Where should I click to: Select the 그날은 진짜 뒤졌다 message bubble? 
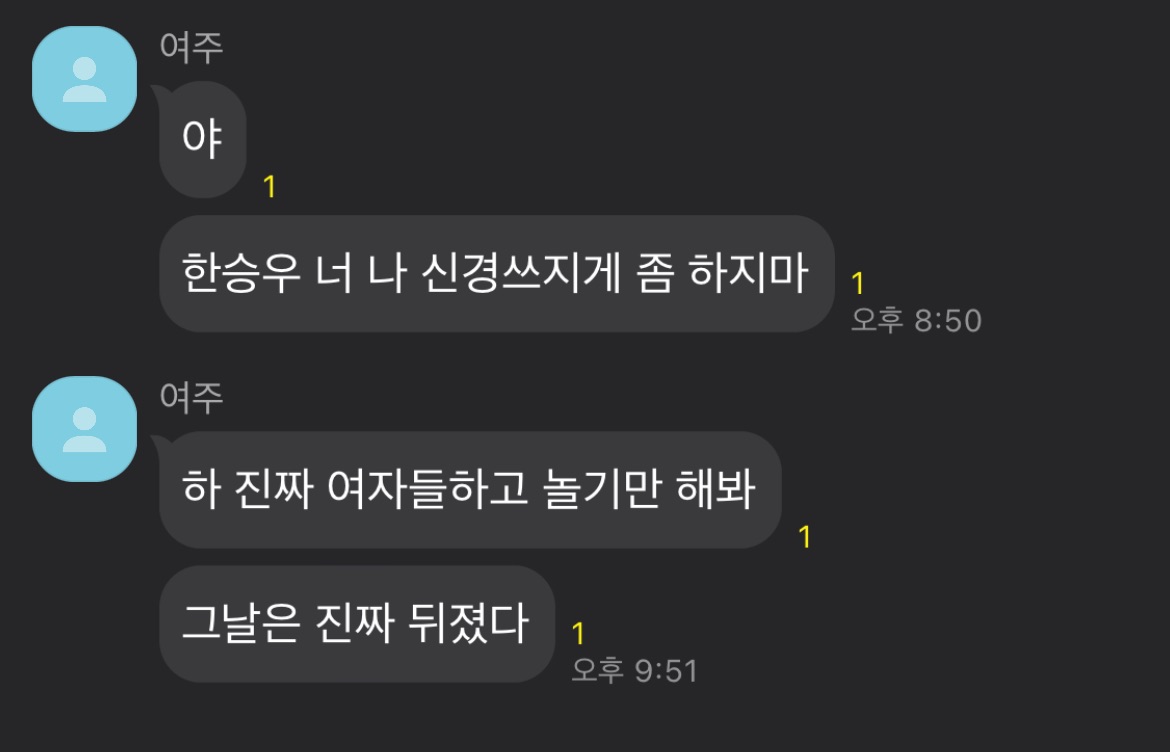(x=357, y=624)
